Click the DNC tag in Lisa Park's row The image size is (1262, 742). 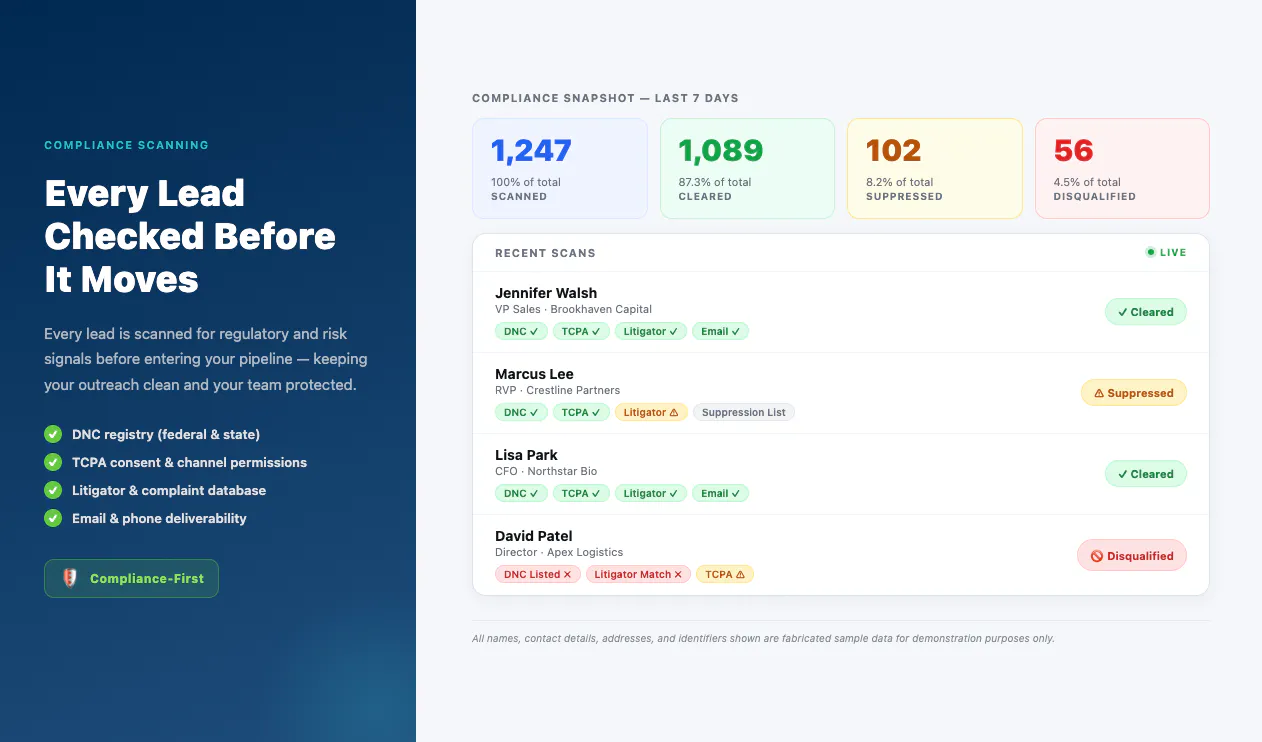coord(521,493)
